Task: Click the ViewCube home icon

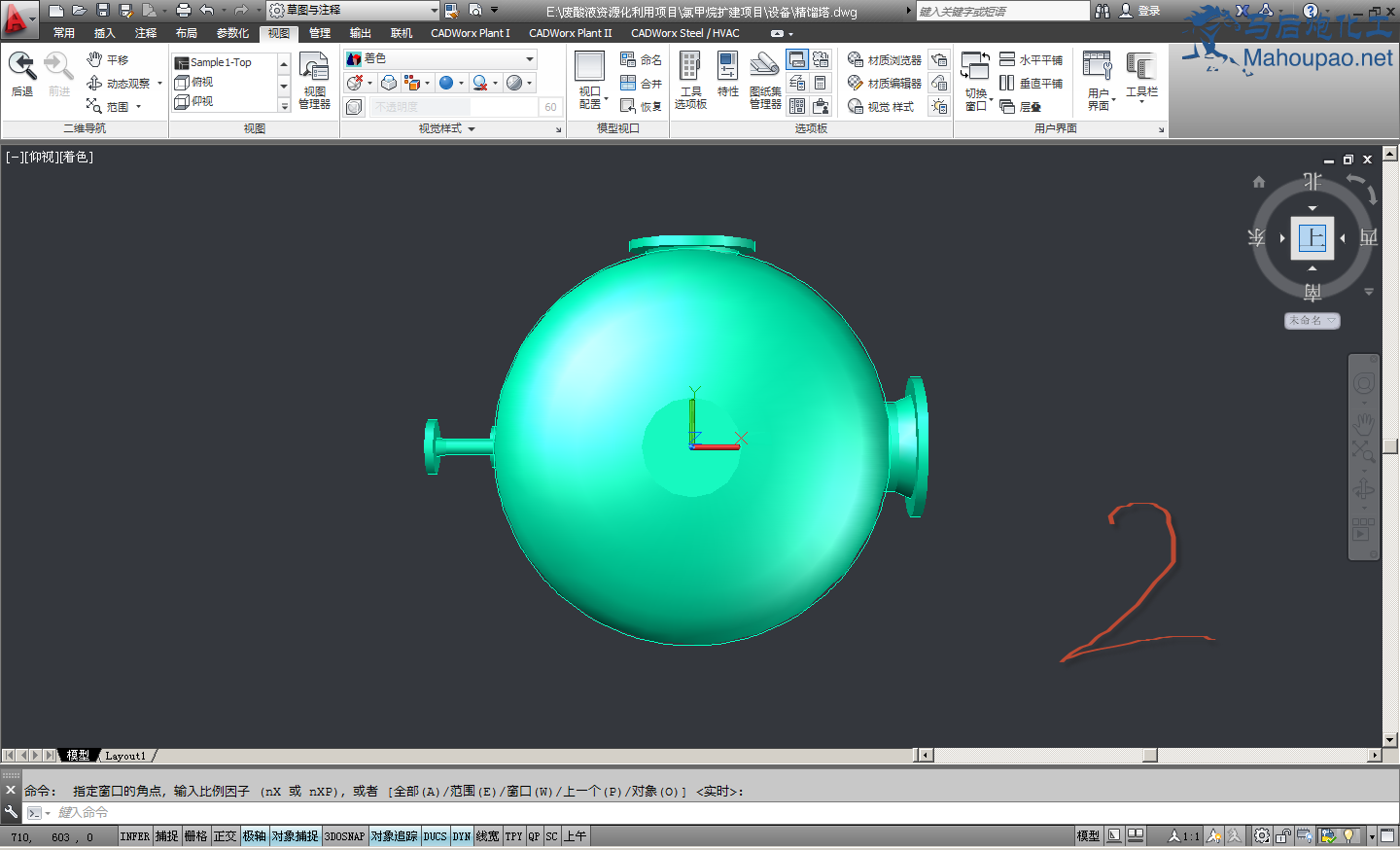Action: tap(1259, 182)
